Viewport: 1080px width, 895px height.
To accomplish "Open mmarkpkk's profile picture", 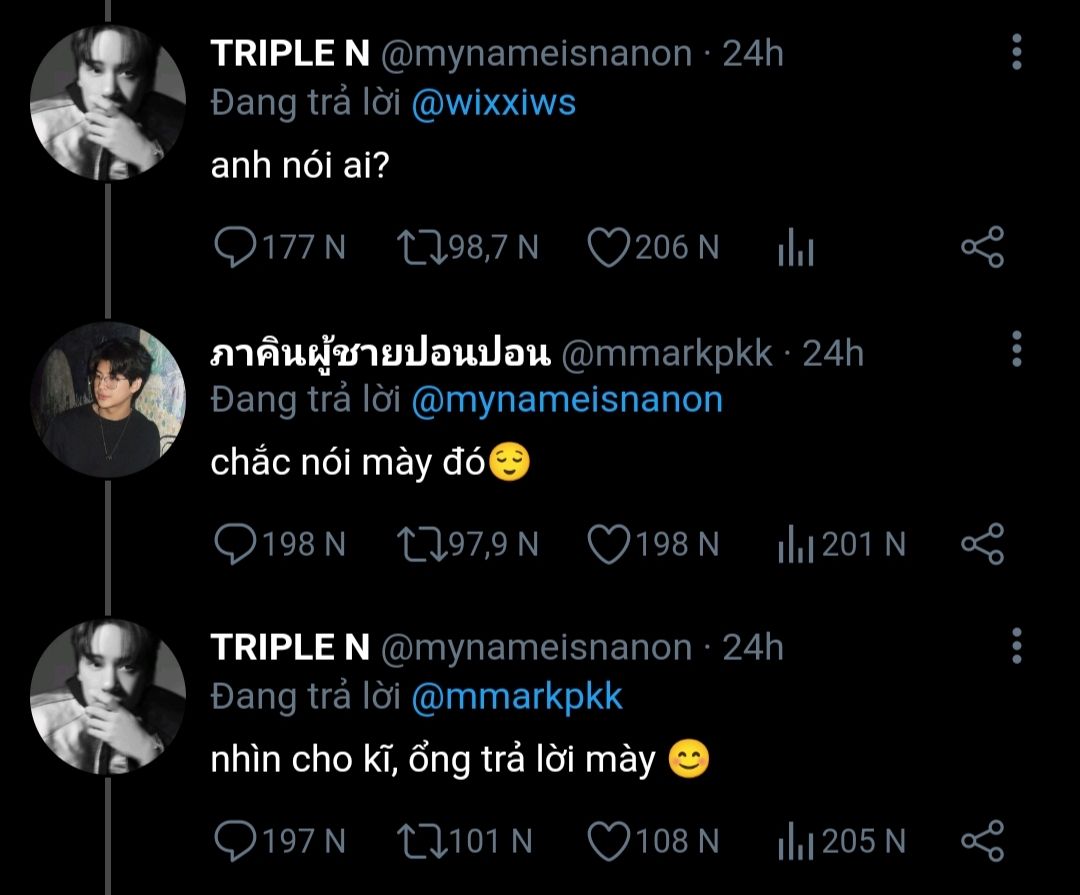I will point(108,400).
